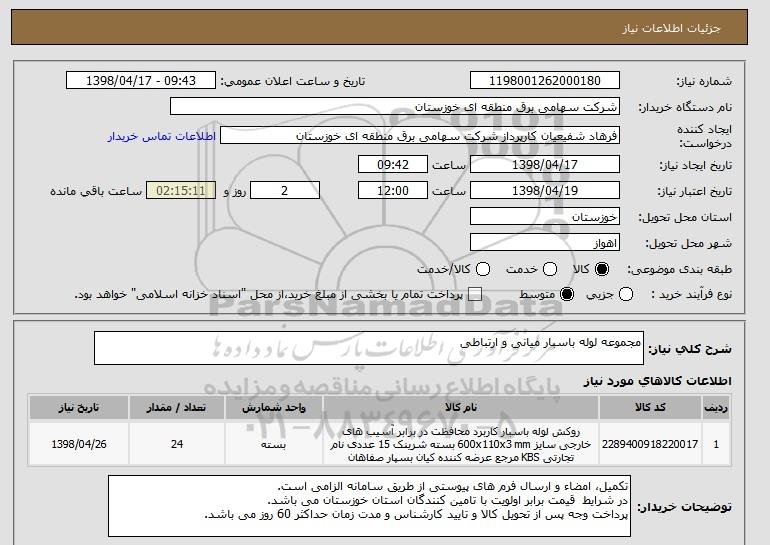Click the validity date field 1398/04/19

(x=545, y=191)
